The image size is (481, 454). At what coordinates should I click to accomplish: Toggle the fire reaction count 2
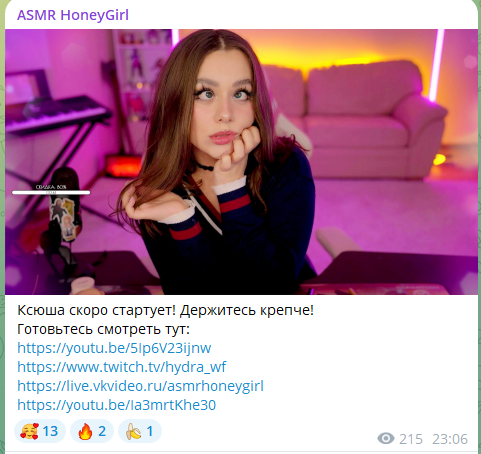tap(92, 431)
